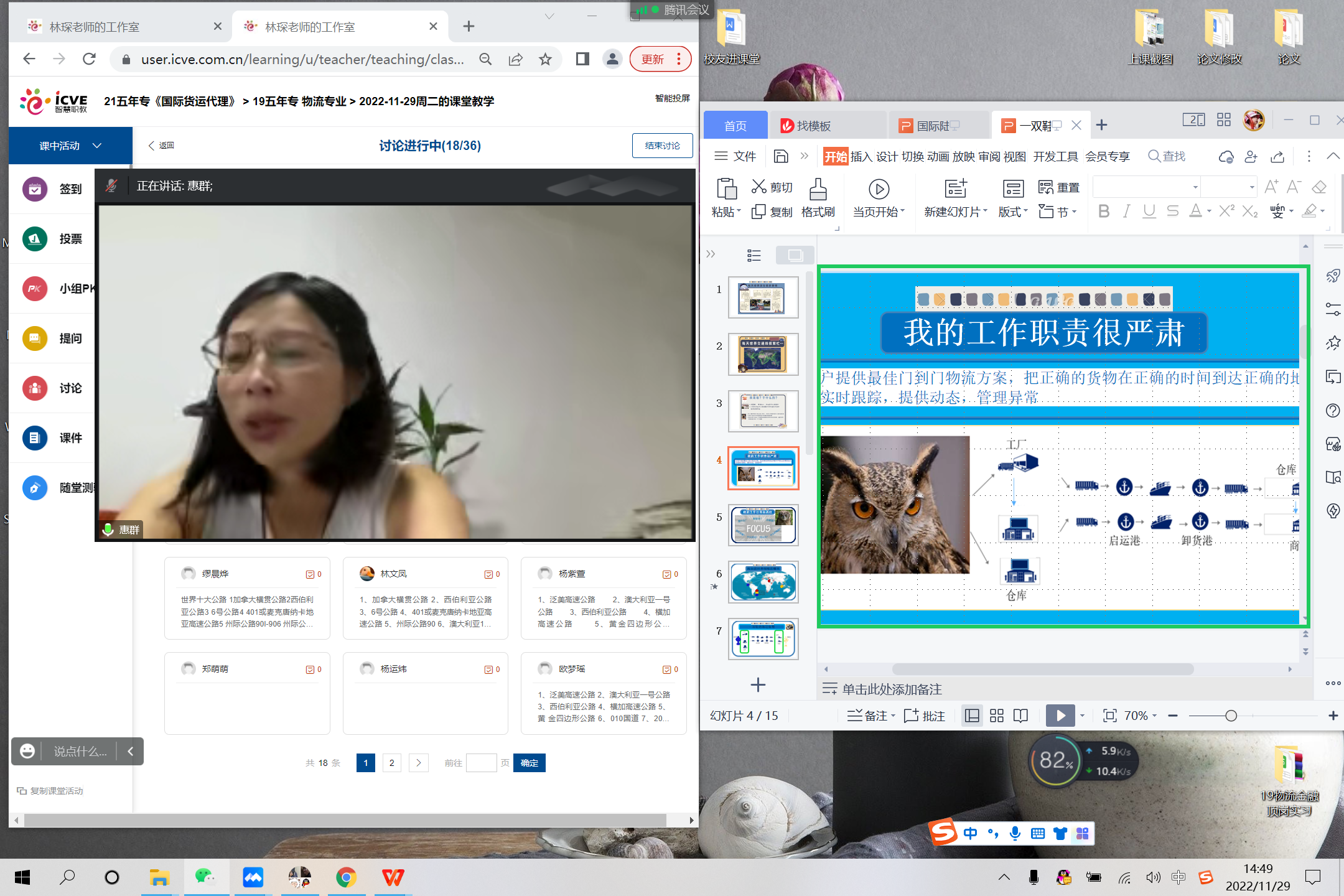
Task: Open the 签到 sign-in activity
Action: click(x=52, y=189)
